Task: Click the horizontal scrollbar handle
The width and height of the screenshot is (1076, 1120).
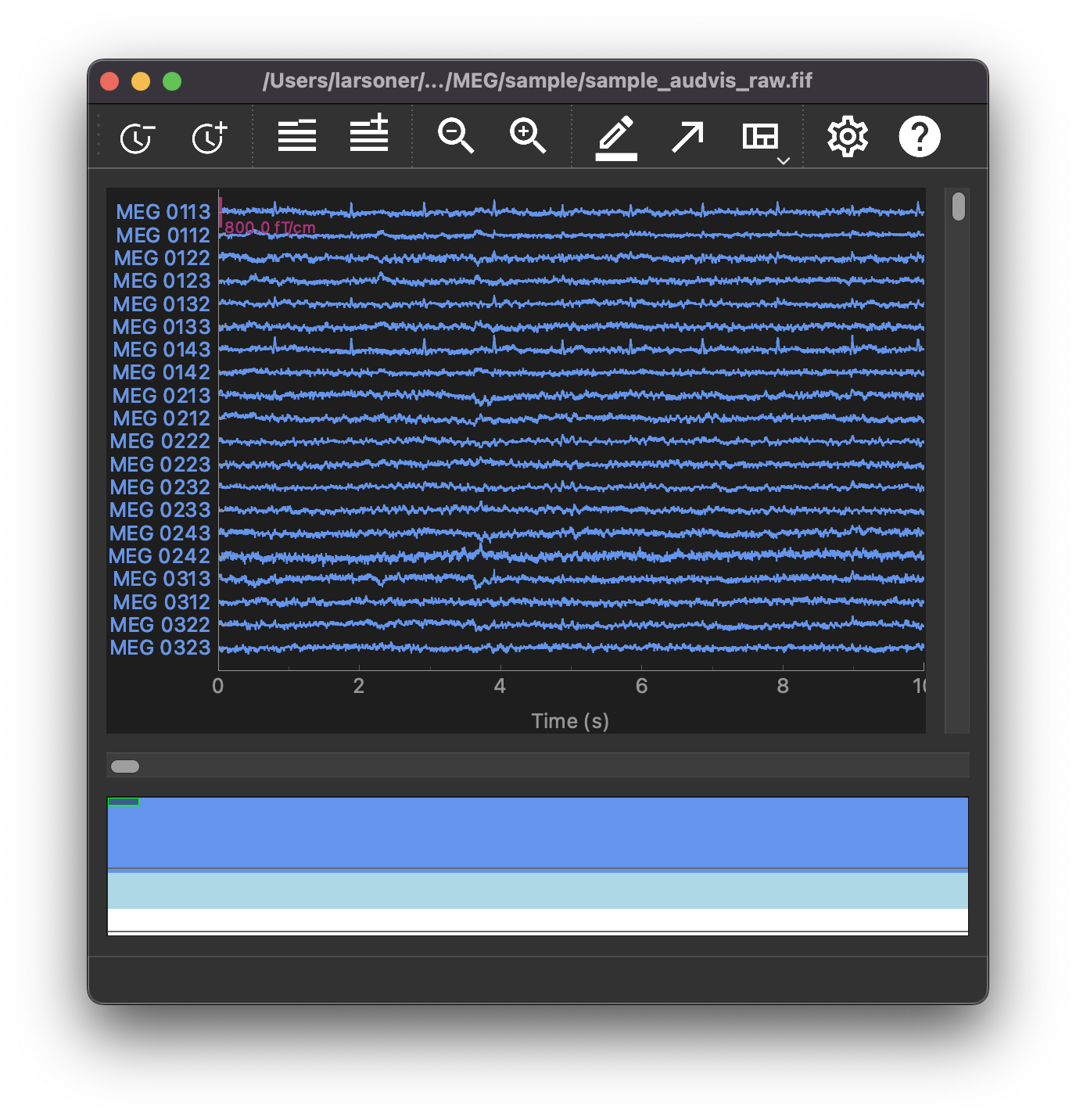Action: [124, 766]
